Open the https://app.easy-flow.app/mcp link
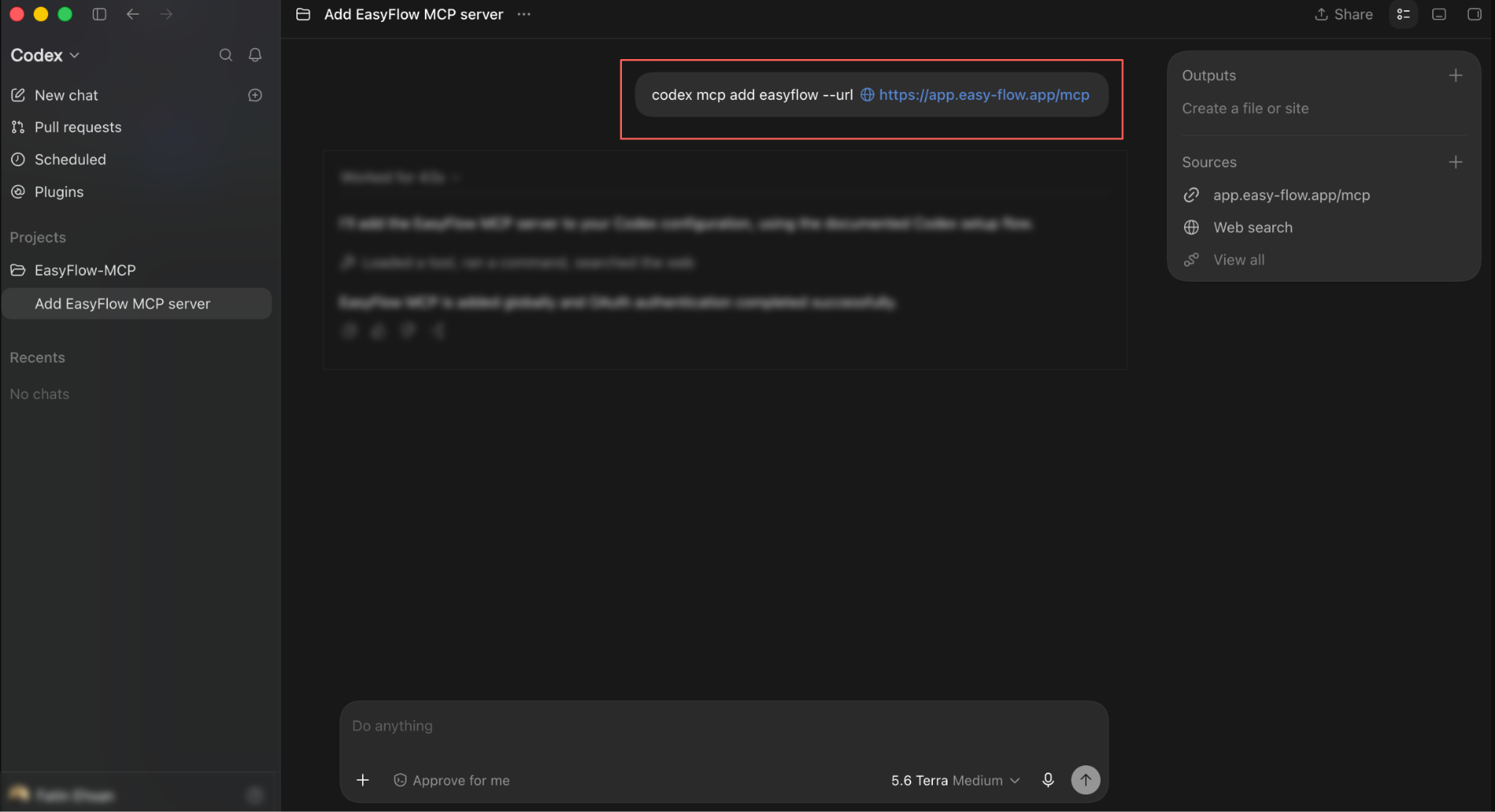1495x812 pixels. click(x=983, y=95)
